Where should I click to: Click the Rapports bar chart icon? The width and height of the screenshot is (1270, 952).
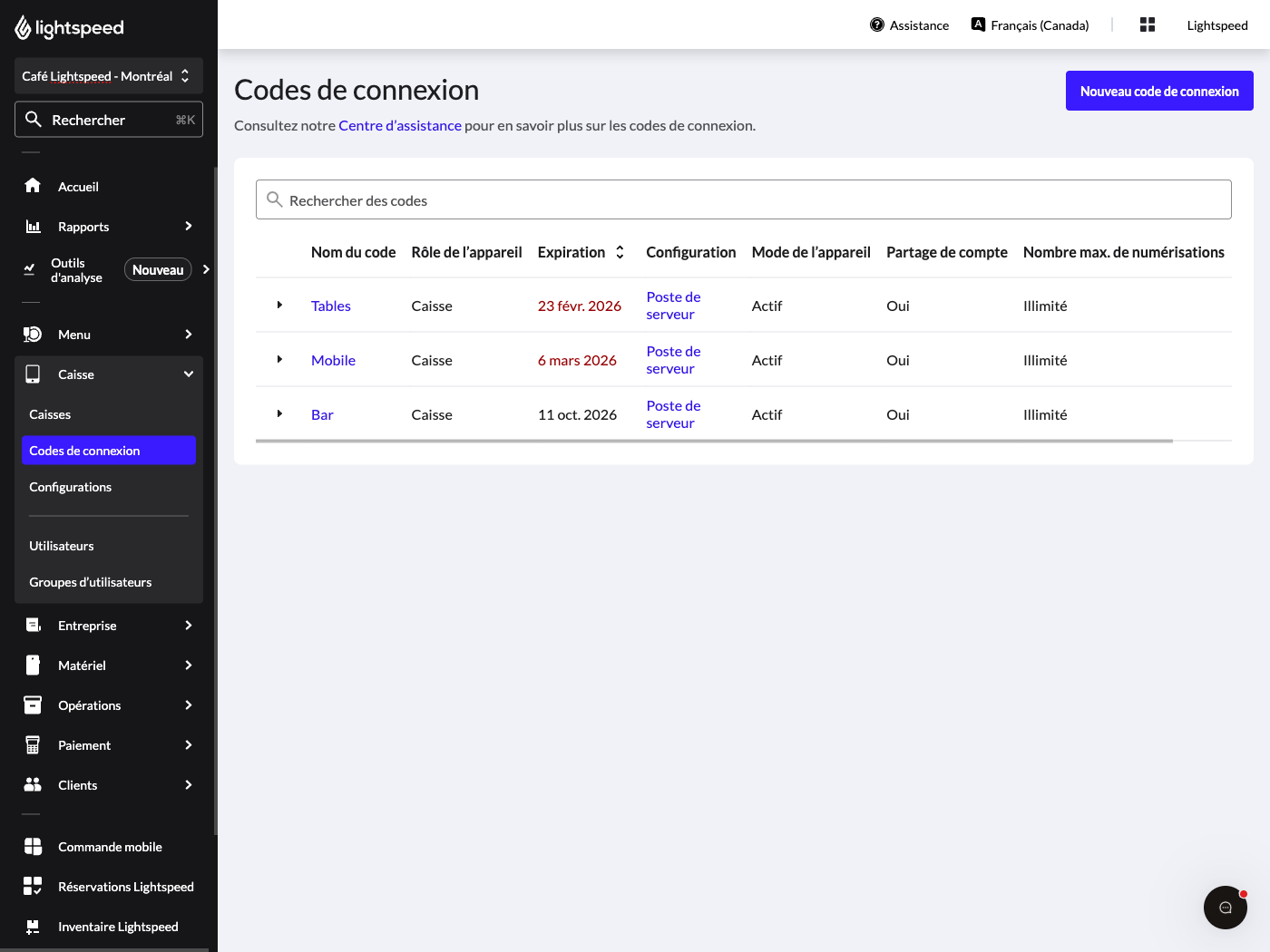(x=33, y=227)
